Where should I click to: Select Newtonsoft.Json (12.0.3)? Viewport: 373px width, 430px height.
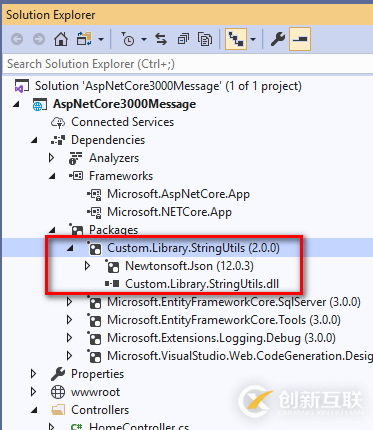(x=189, y=266)
